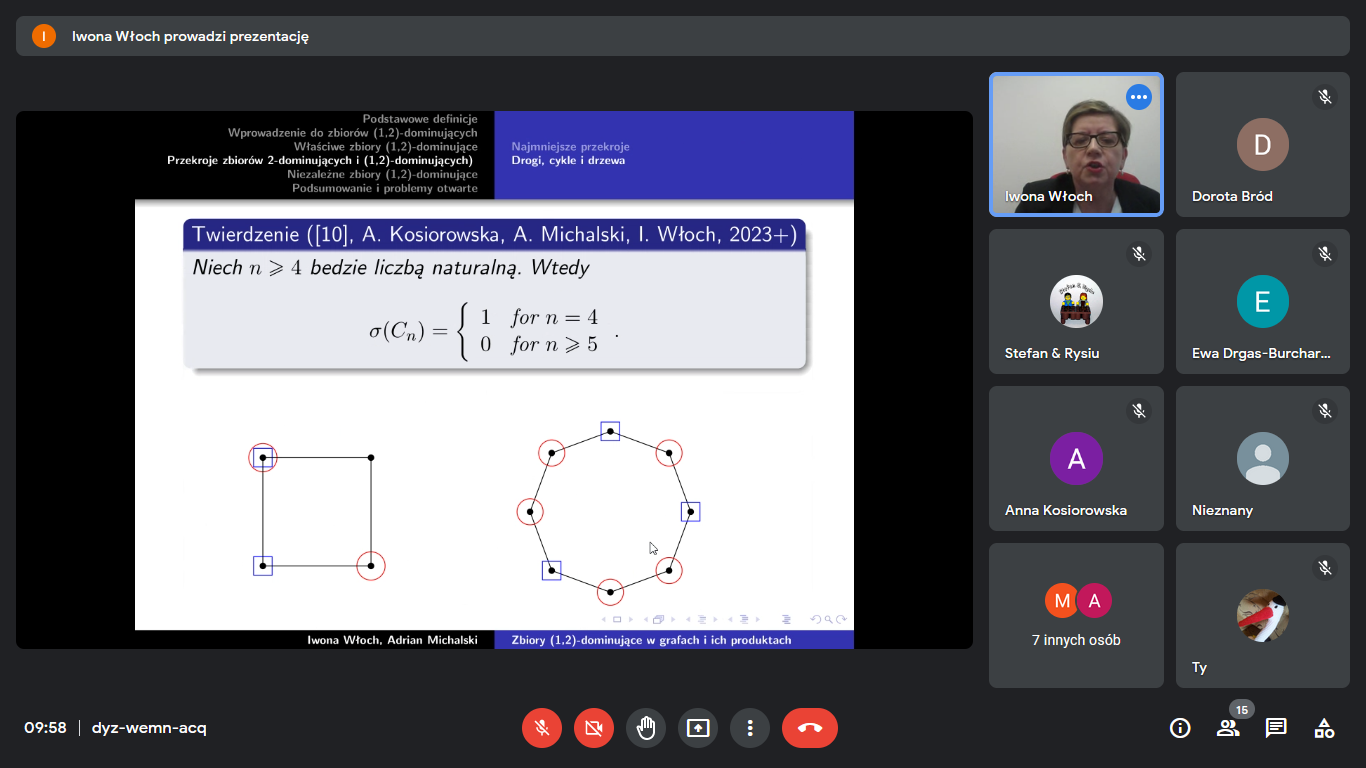Open the three-dot more options menu

click(750, 728)
